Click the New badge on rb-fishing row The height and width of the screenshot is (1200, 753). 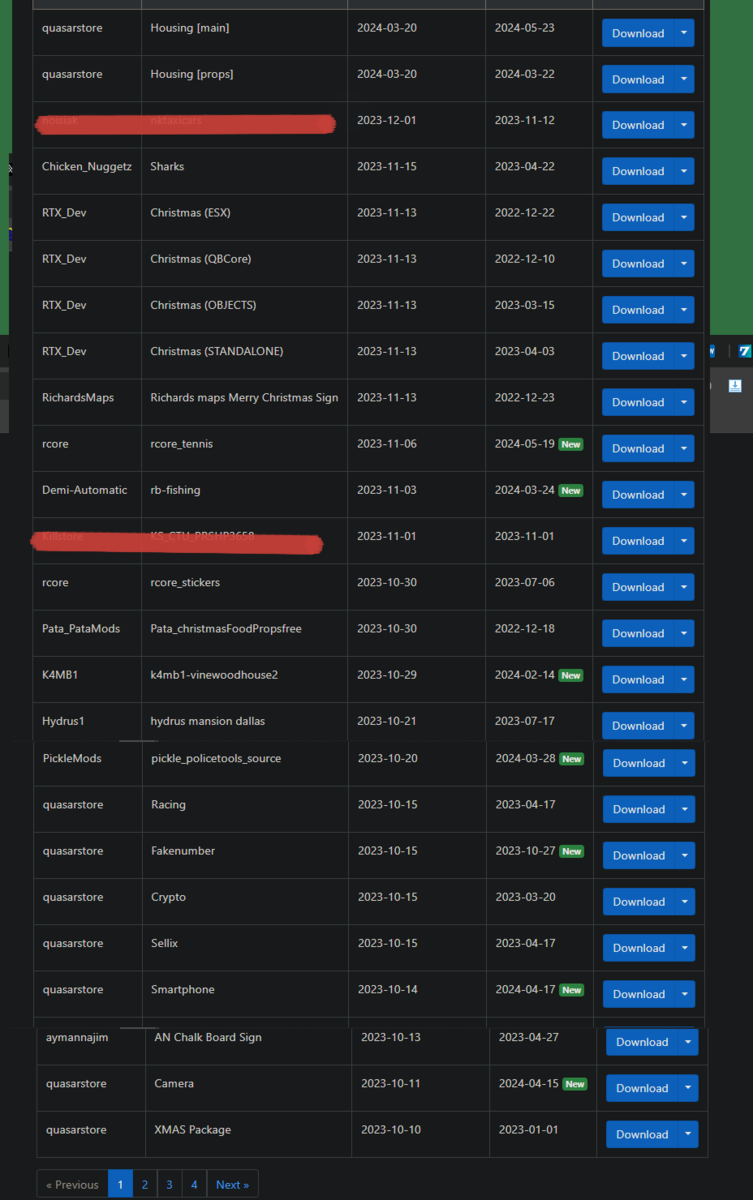pos(570,490)
